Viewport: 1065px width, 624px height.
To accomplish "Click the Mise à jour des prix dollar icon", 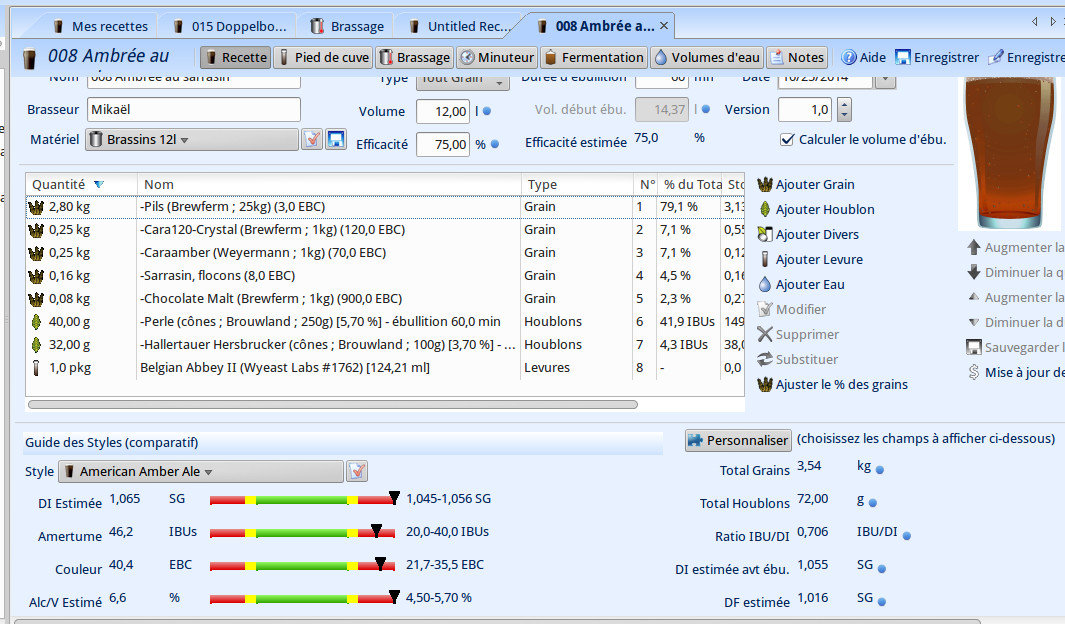I will (974, 372).
